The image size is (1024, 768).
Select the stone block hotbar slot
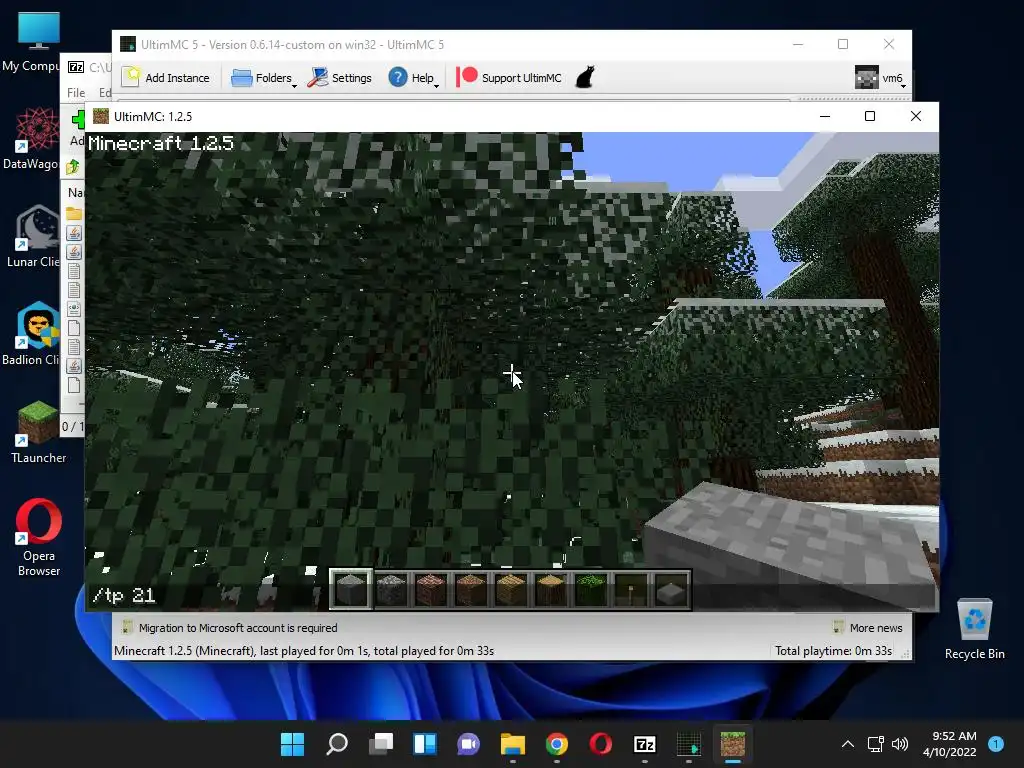[x=351, y=590]
